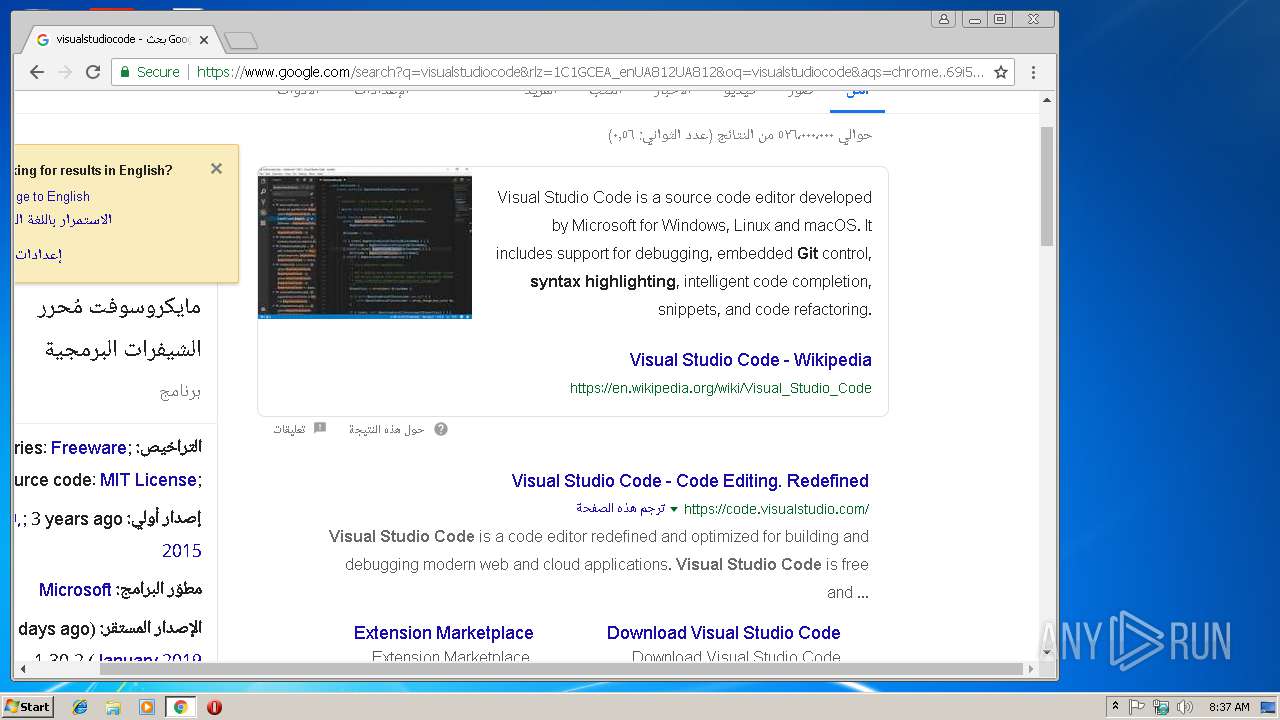Image resolution: width=1280 pixels, height=720 pixels.
Task: Click the Arabic settings link in popup
Action: 38,254
